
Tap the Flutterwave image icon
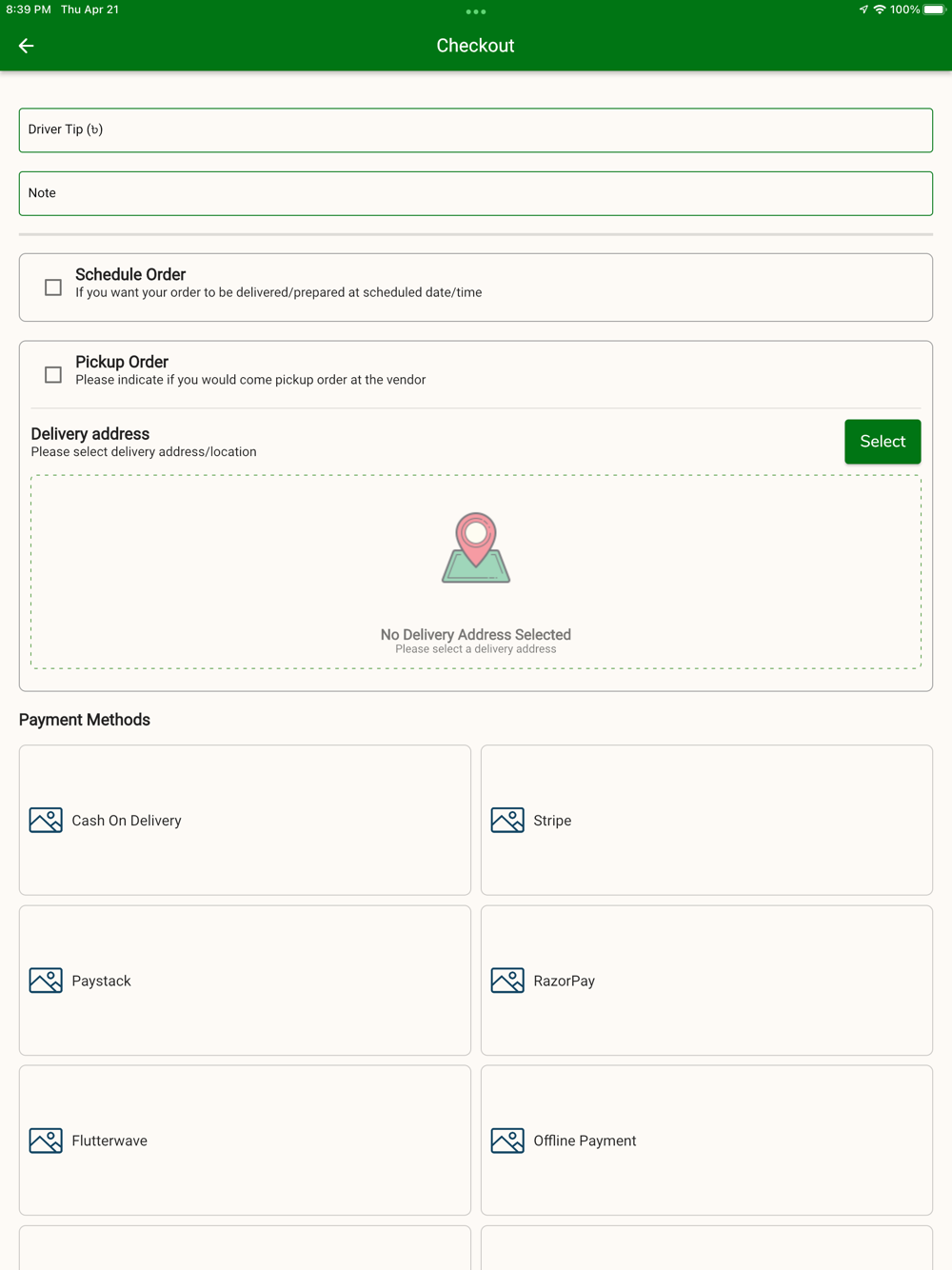tap(46, 1141)
